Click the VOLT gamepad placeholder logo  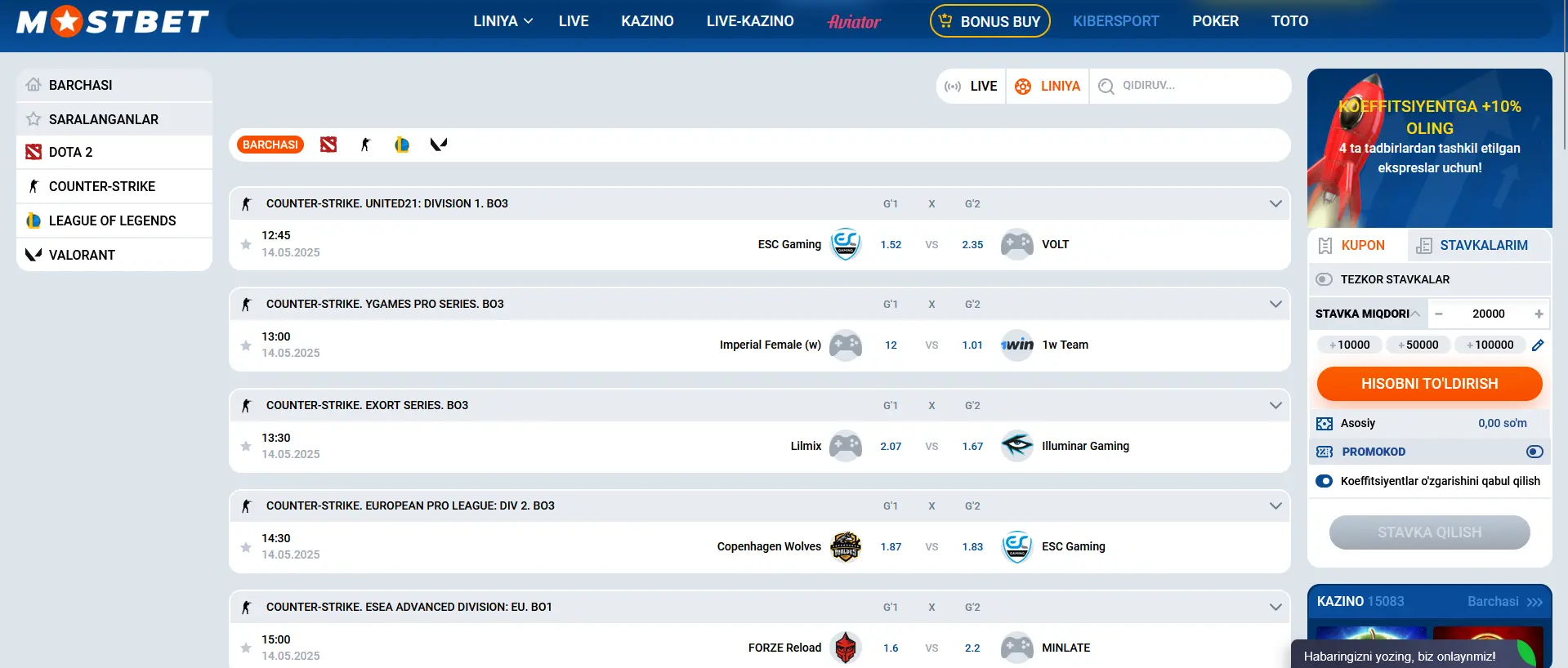1017,244
